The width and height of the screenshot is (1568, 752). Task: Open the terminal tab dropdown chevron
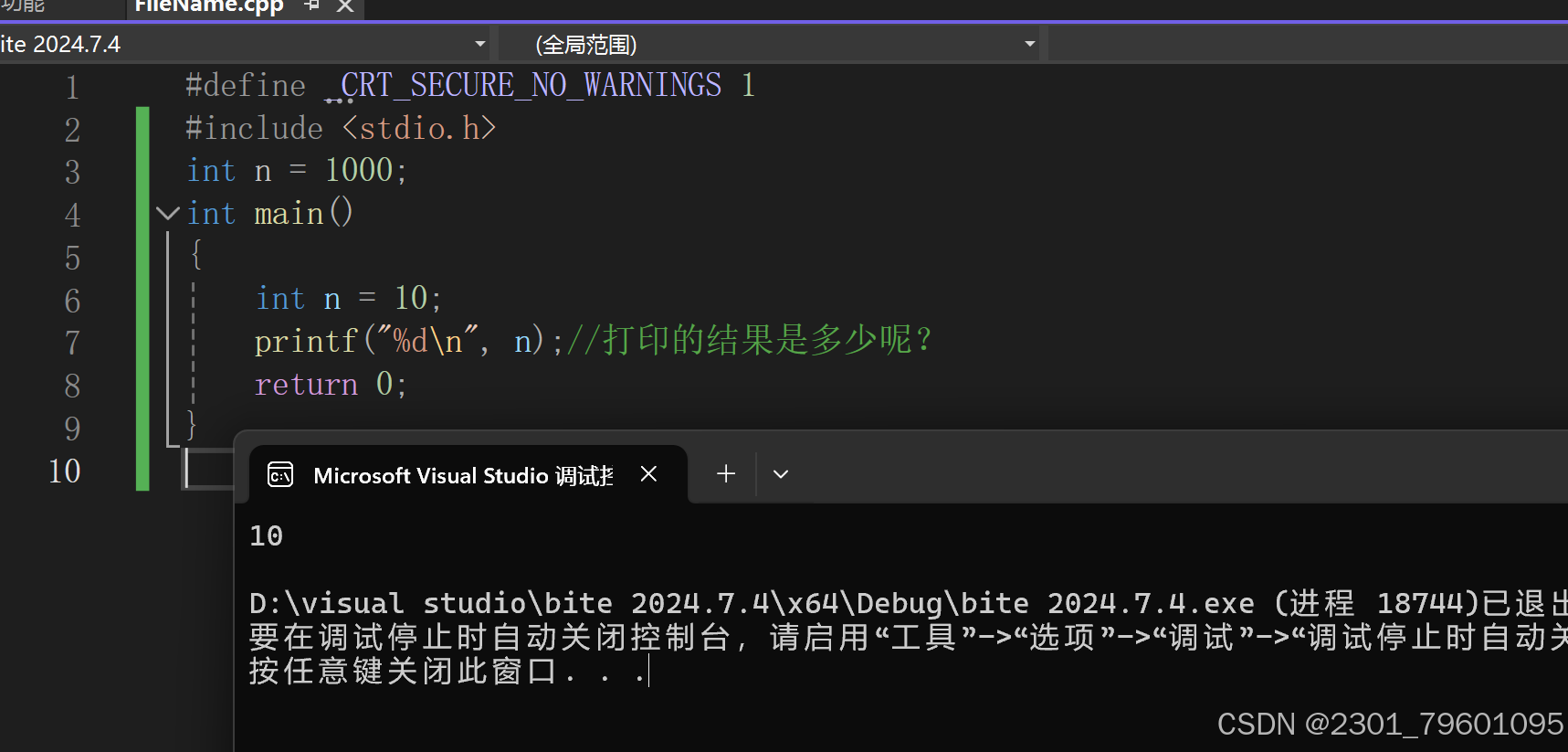(781, 474)
